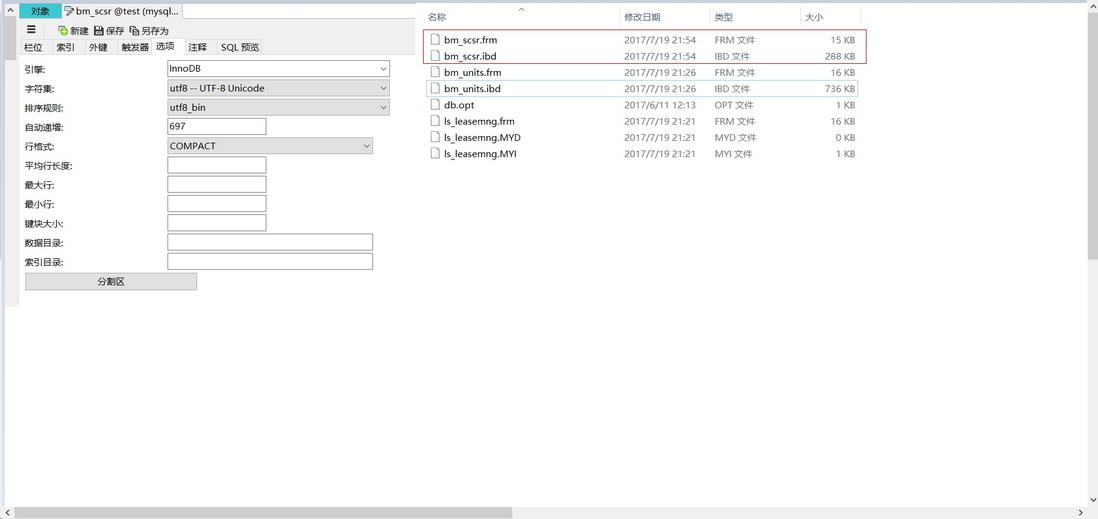Click the 最大行 input field

click(x=217, y=184)
